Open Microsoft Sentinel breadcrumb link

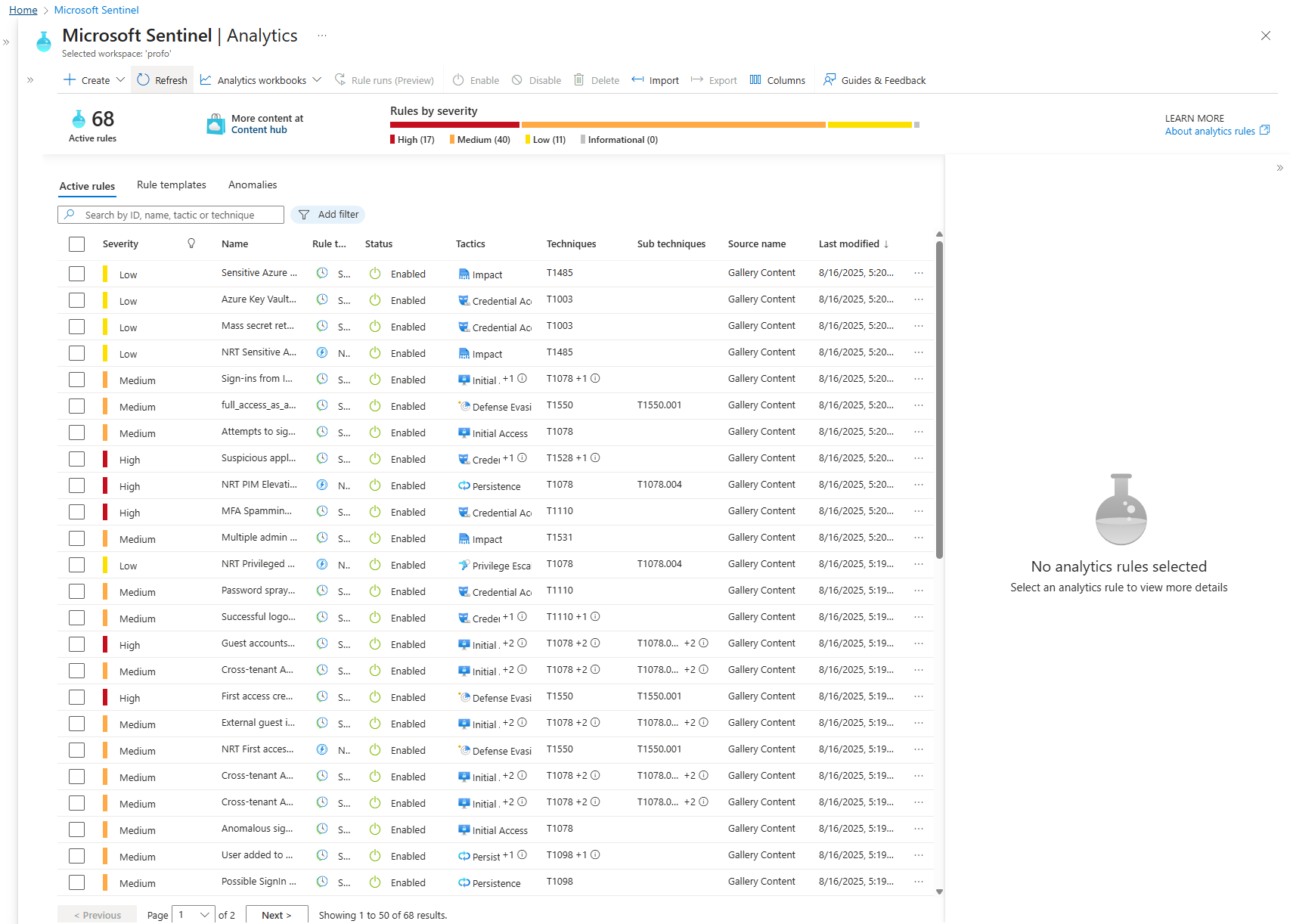[x=97, y=10]
